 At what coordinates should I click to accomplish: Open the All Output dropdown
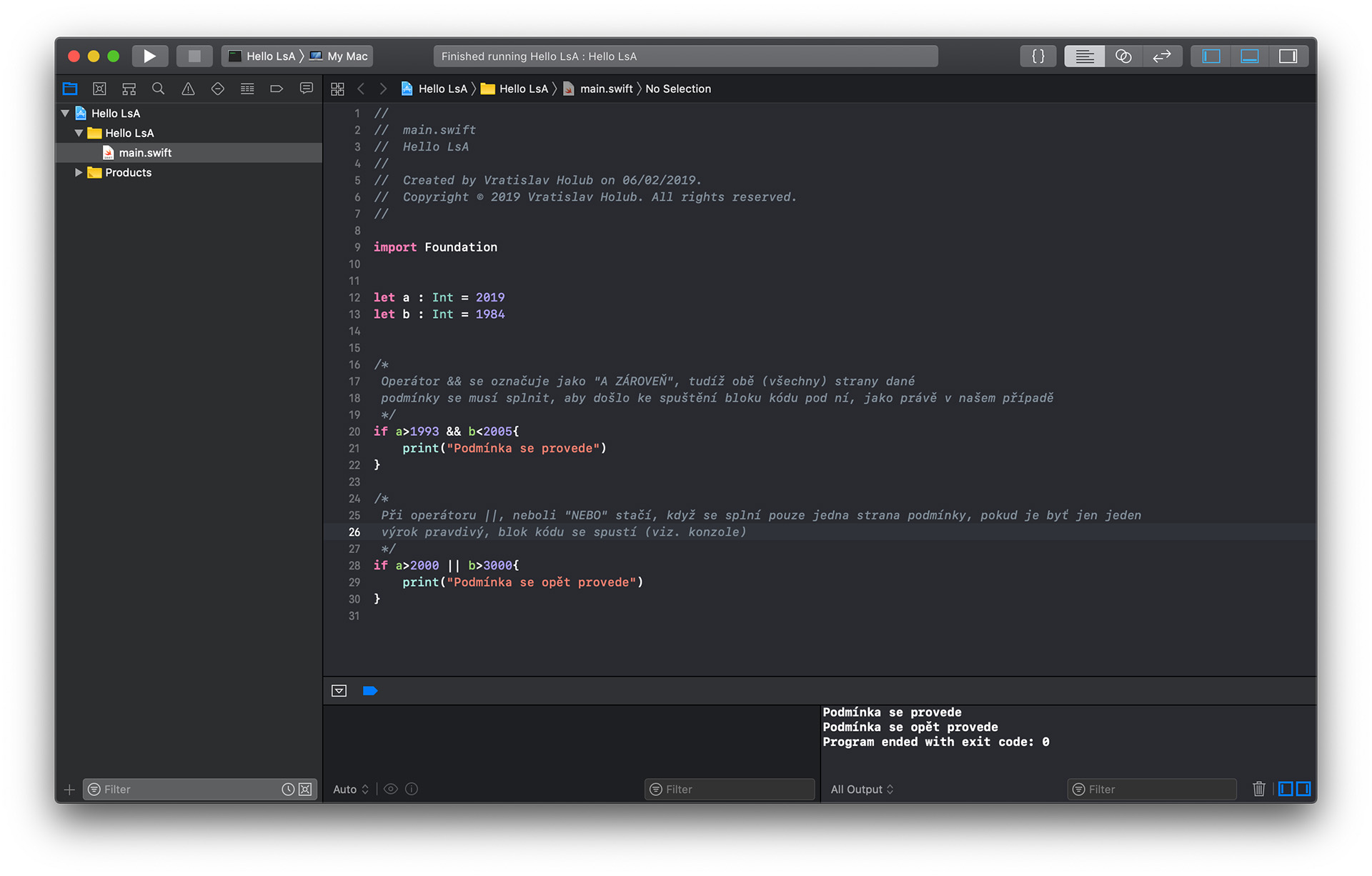862,789
